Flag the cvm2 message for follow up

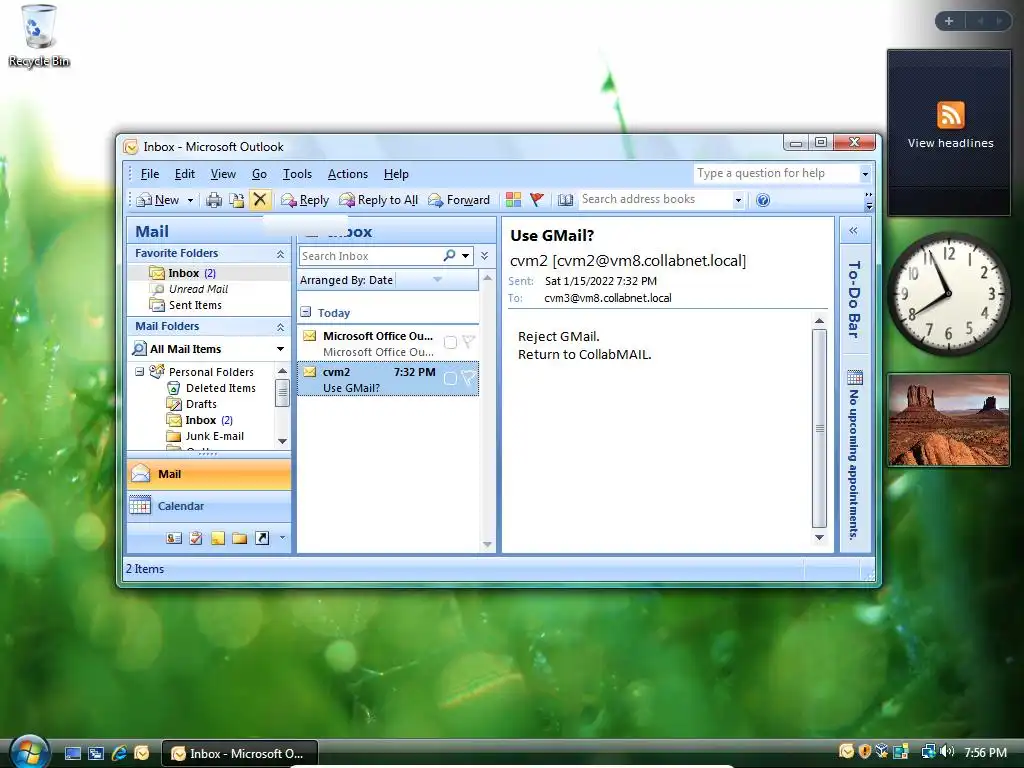pos(468,377)
